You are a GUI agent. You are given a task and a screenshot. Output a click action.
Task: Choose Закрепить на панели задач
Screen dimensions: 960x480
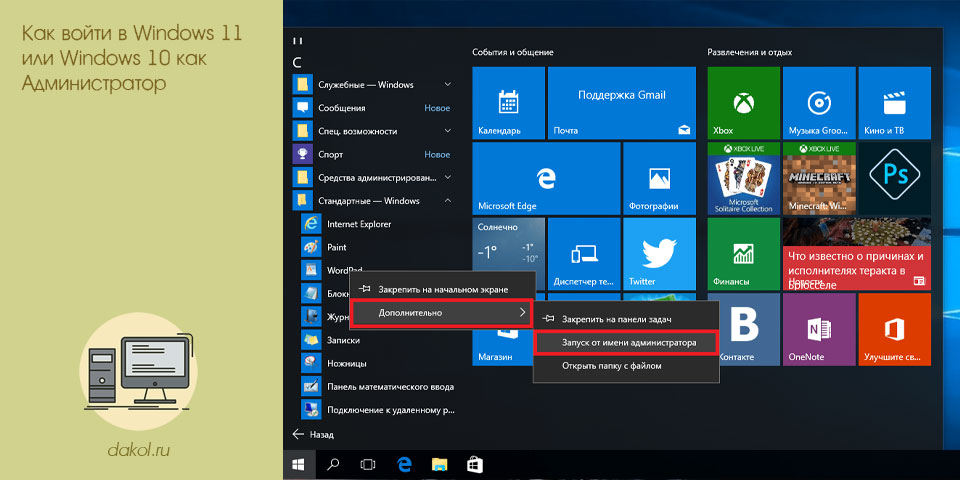[x=625, y=319]
